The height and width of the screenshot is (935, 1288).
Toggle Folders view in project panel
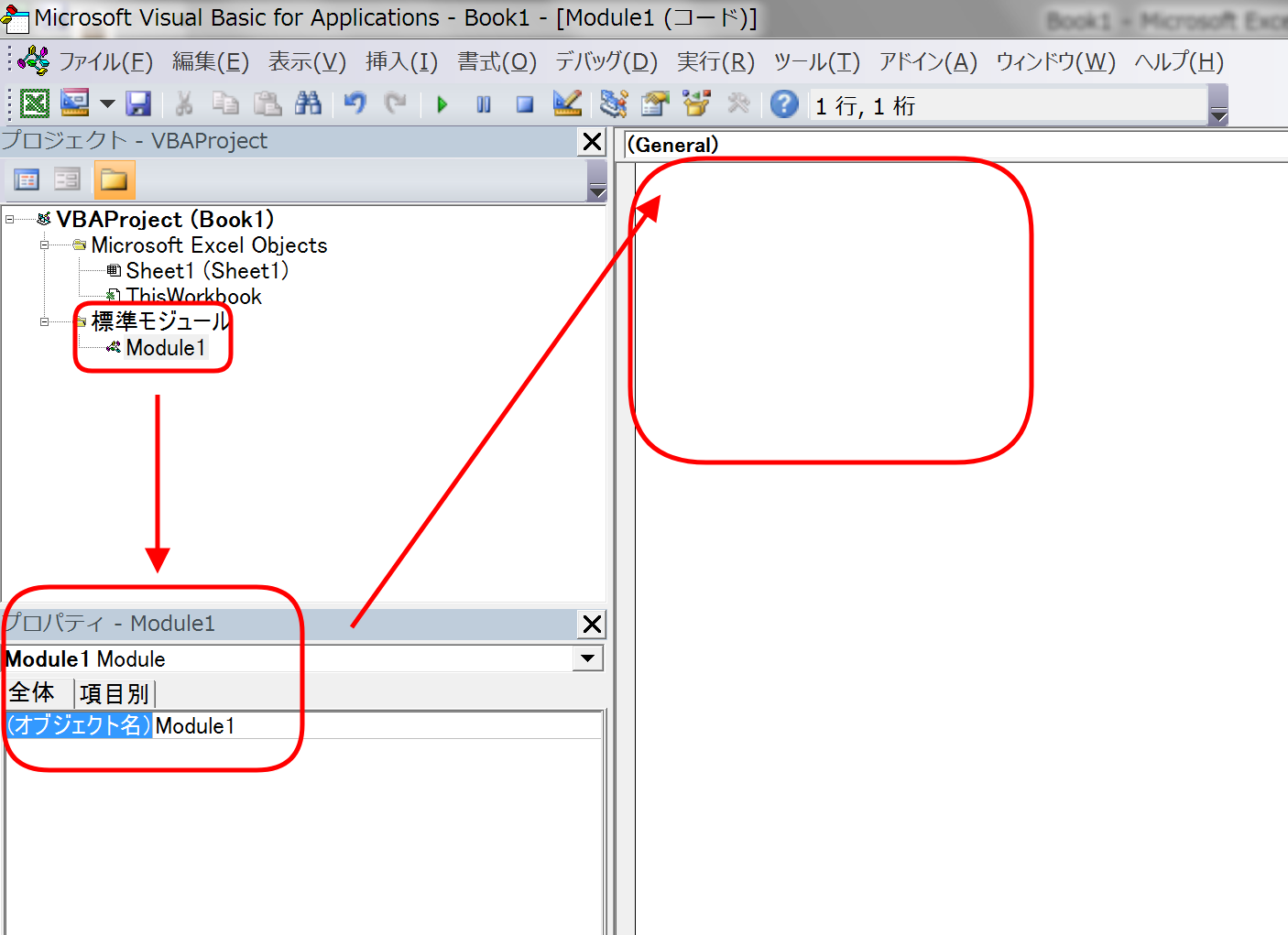[115, 179]
